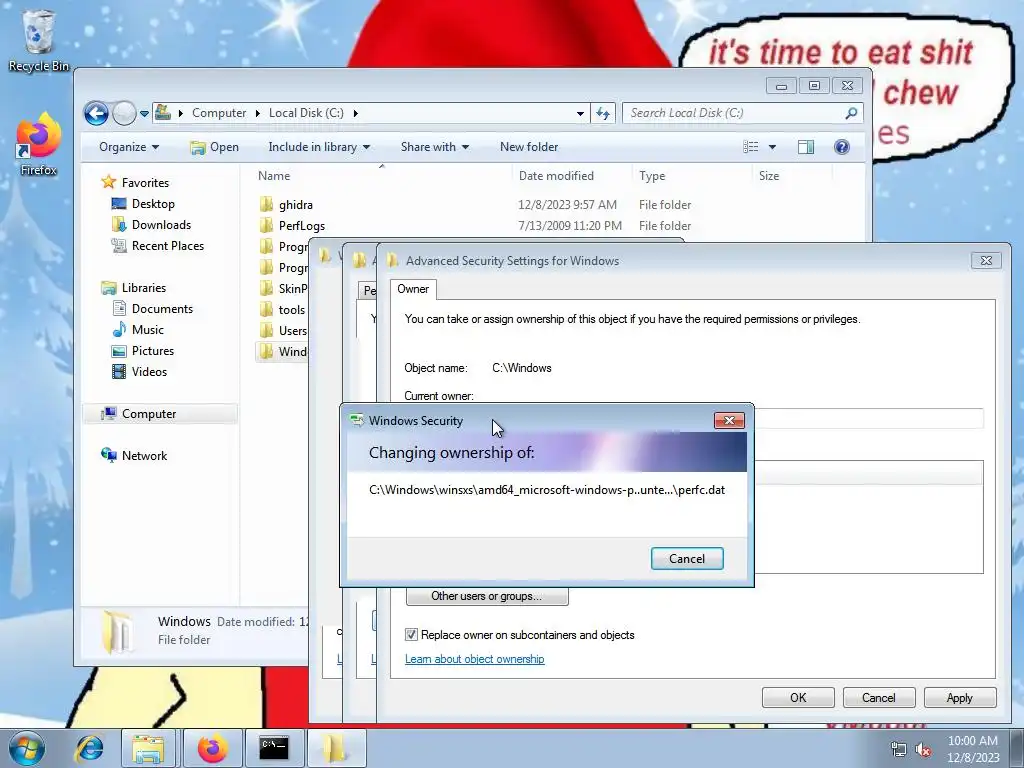The width and height of the screenshot is (1024, 768).
Task: Click the muted volume tray icon
Action: pyautogui.click(x=923, y=750)
